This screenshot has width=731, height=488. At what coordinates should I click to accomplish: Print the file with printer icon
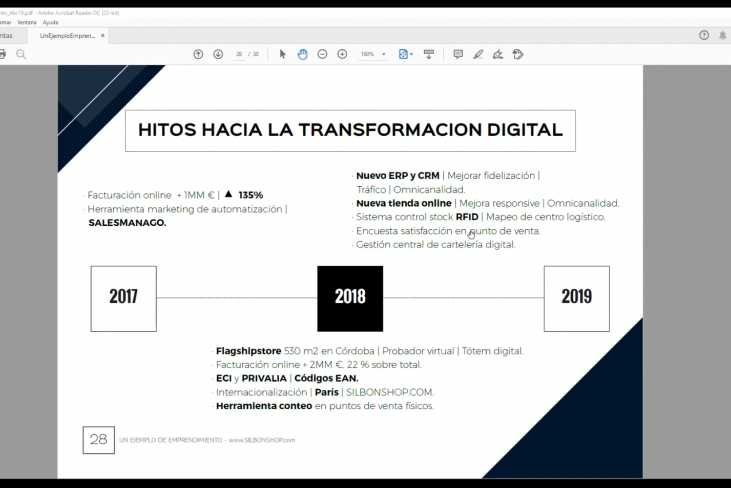coord(2,54)
